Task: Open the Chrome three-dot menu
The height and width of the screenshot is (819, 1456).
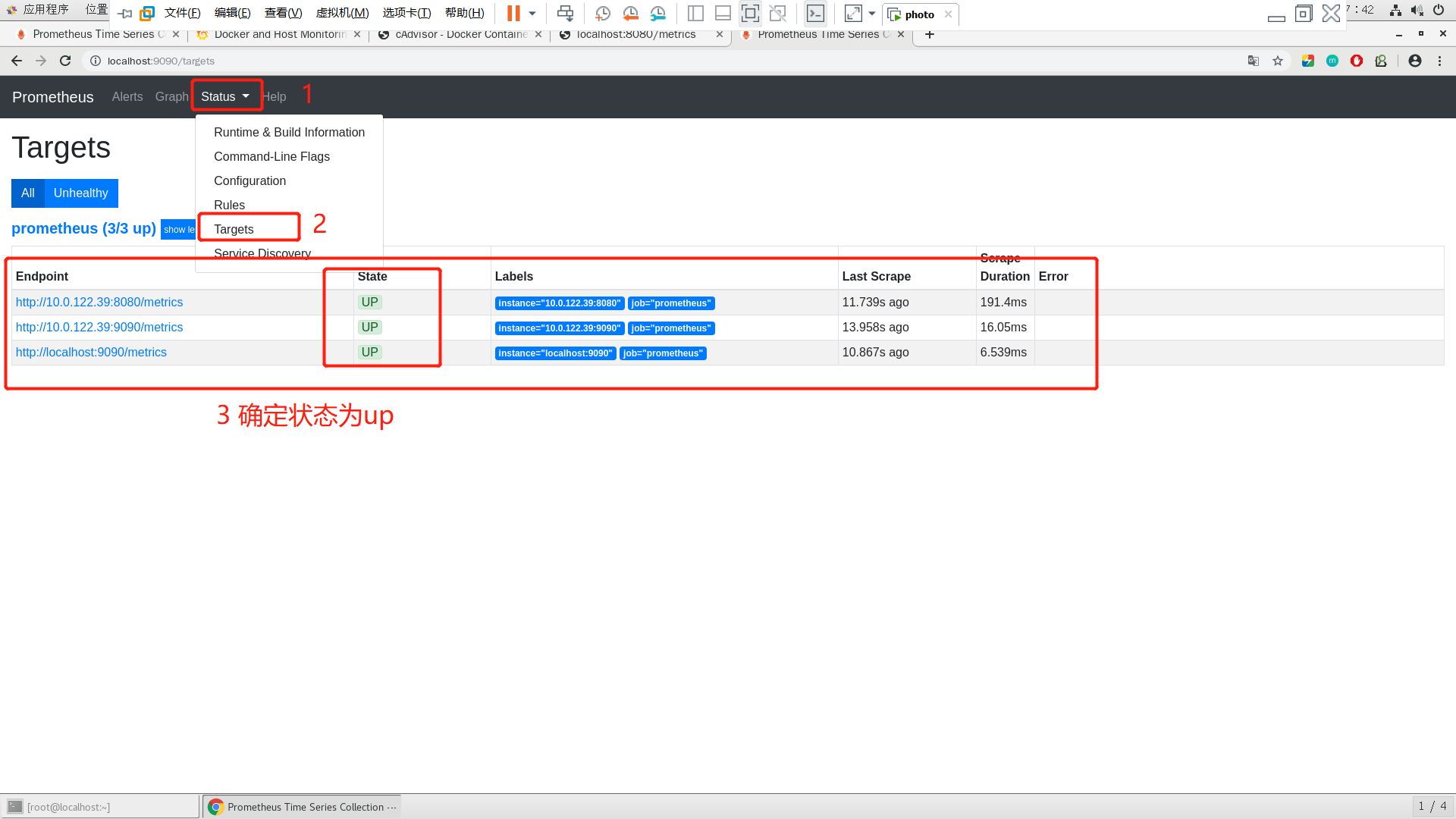Action: 1439,61
